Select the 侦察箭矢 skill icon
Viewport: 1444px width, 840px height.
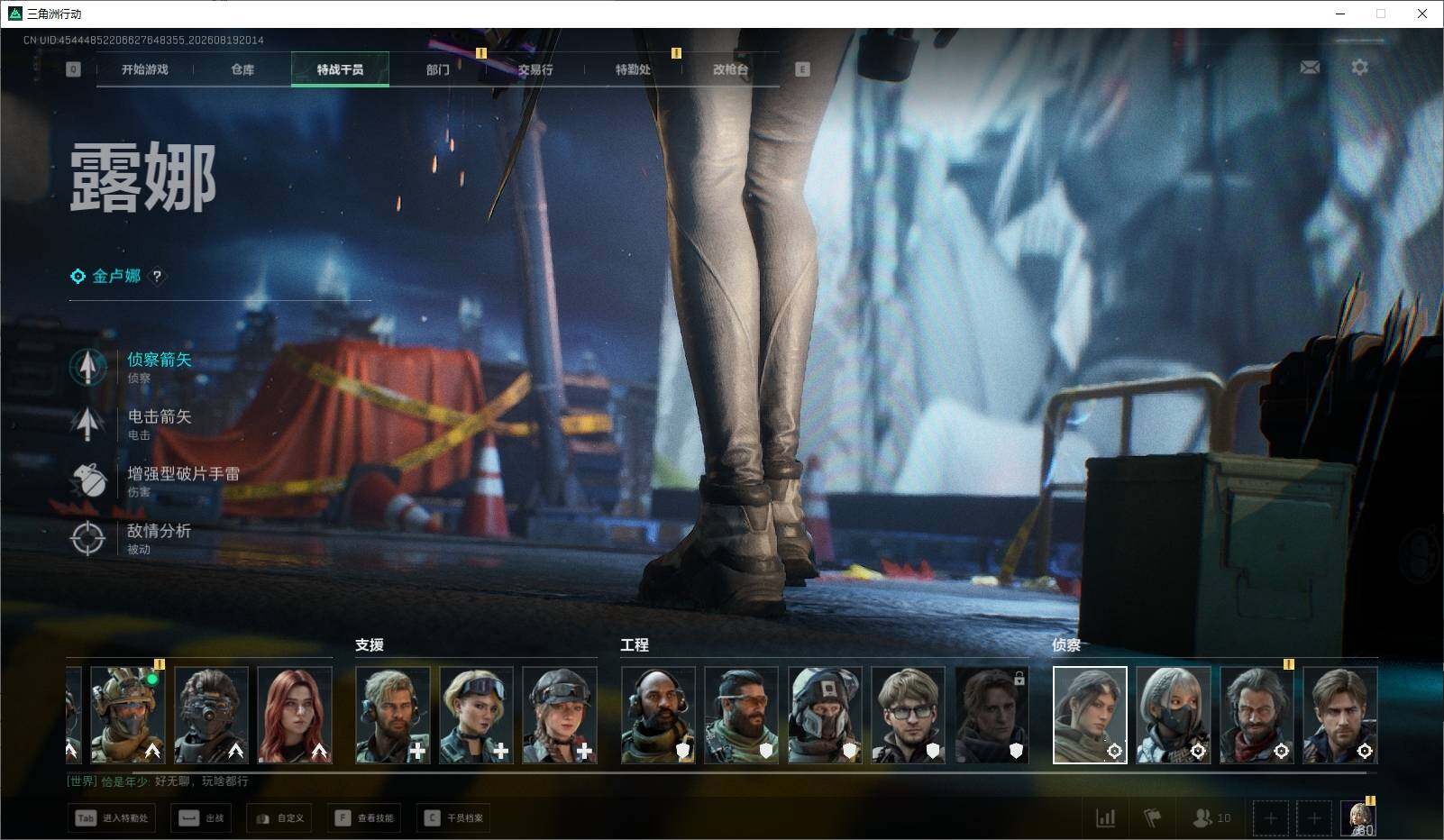pyautogui.click(x=87, y=367)
